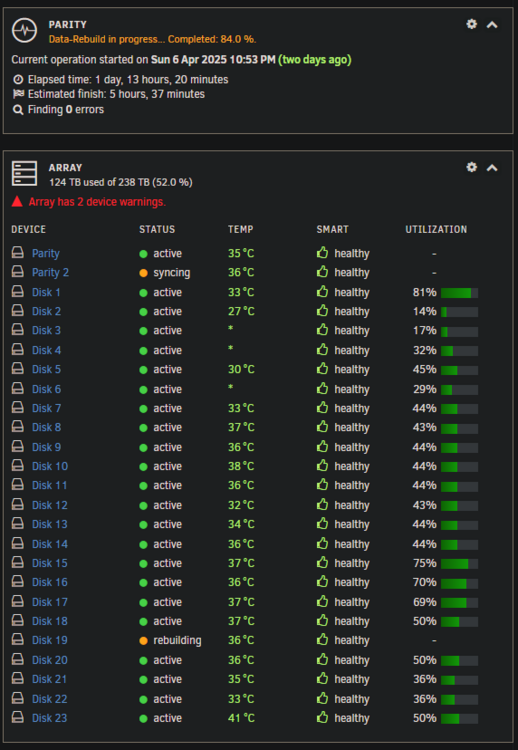Screen dimensions: 518x750
Task: Open the Disk 4 link
Action: pos(46,350)
